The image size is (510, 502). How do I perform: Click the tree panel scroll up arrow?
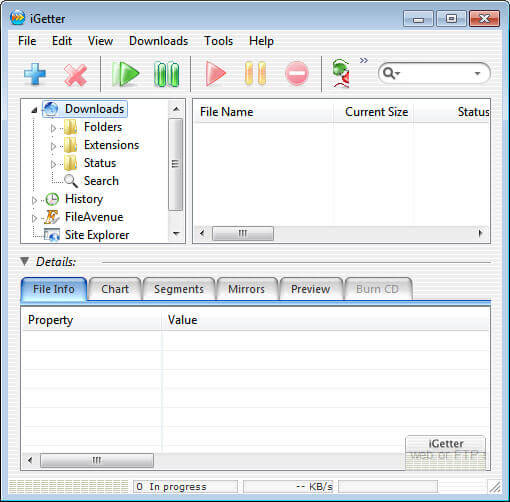point(176,109)
